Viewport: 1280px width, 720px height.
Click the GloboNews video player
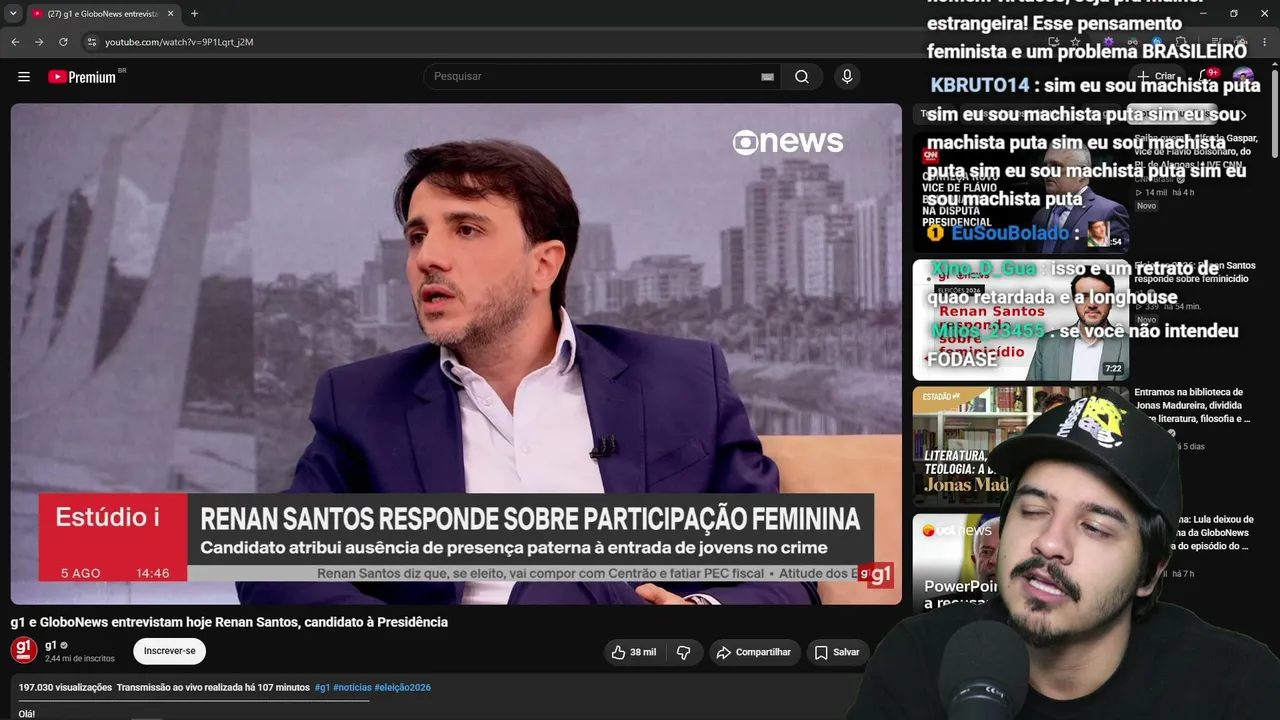coord(456,354)
